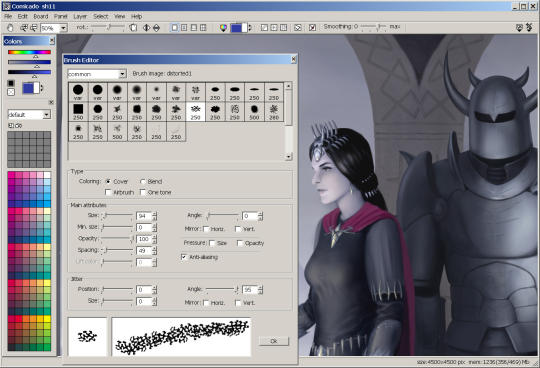Image resolution: width=540 pixels, height=368 pixels.
Task: Open the color wheel picker in toolbar
Action: pos(223,28)
